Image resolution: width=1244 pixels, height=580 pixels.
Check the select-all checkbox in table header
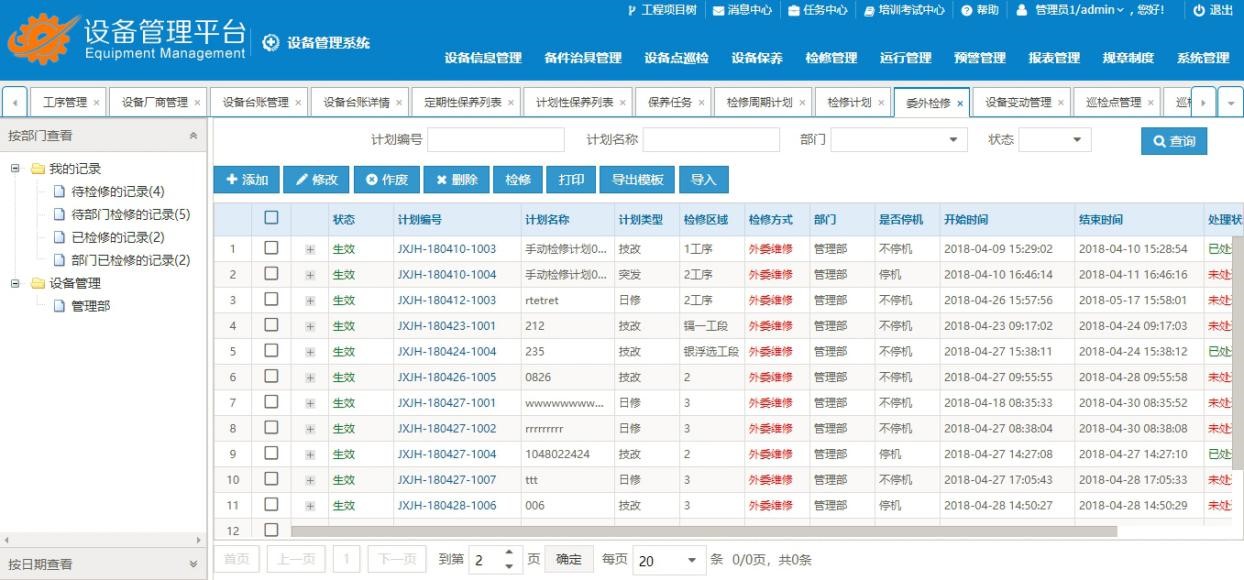pyautogui.click(x=271, y=218)
